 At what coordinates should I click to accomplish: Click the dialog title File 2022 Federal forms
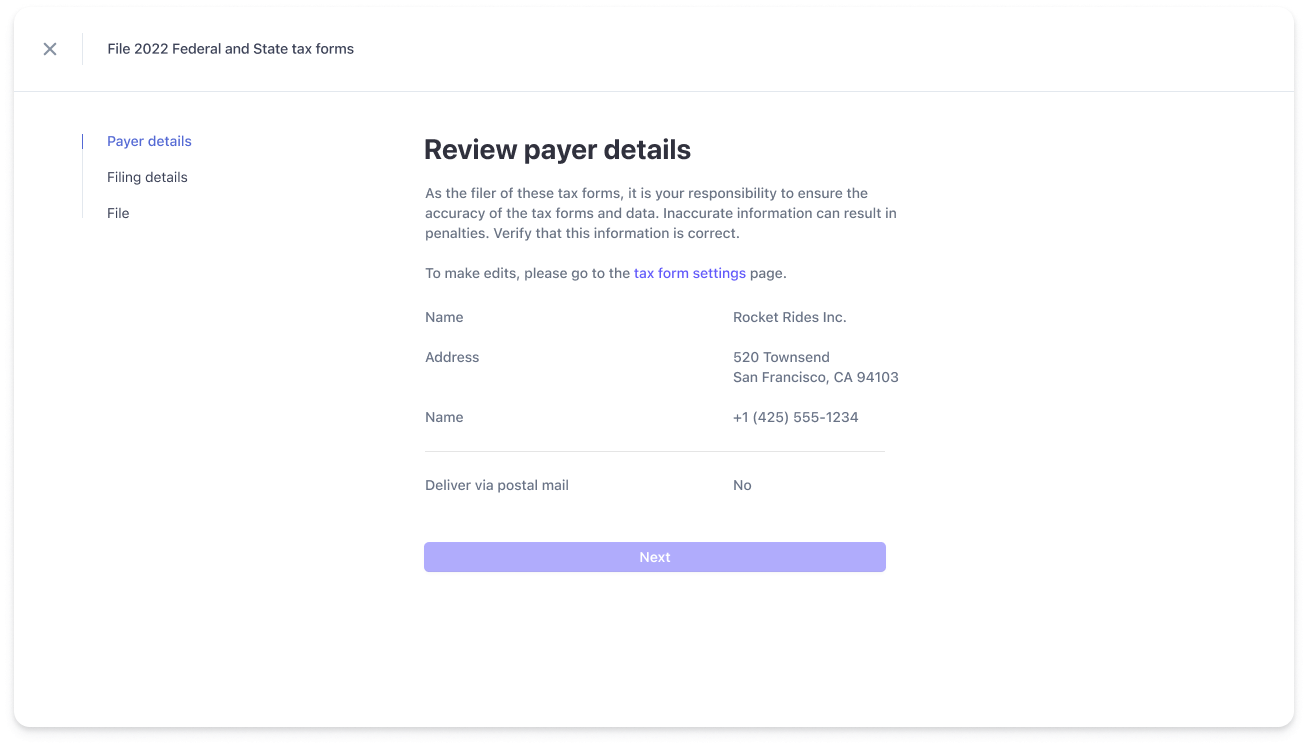pyautogui.click(x=230, y=48)
